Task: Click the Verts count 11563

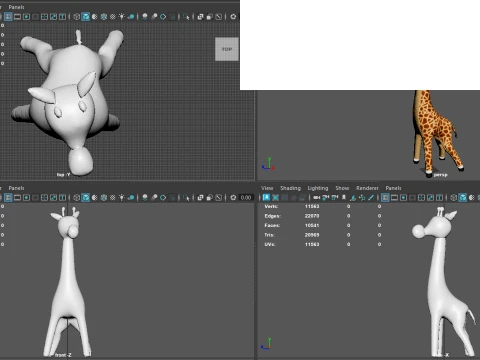Action: [312, 206]
